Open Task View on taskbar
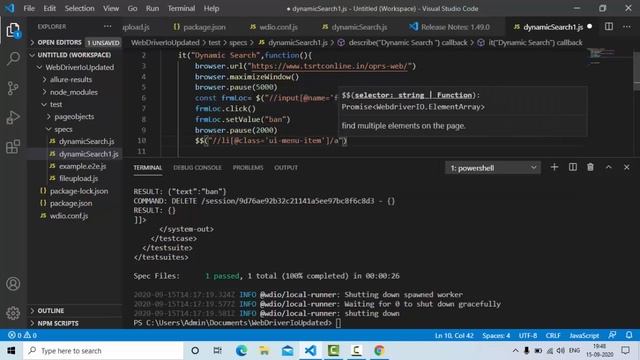640x360 pixels. coord(218,351)
